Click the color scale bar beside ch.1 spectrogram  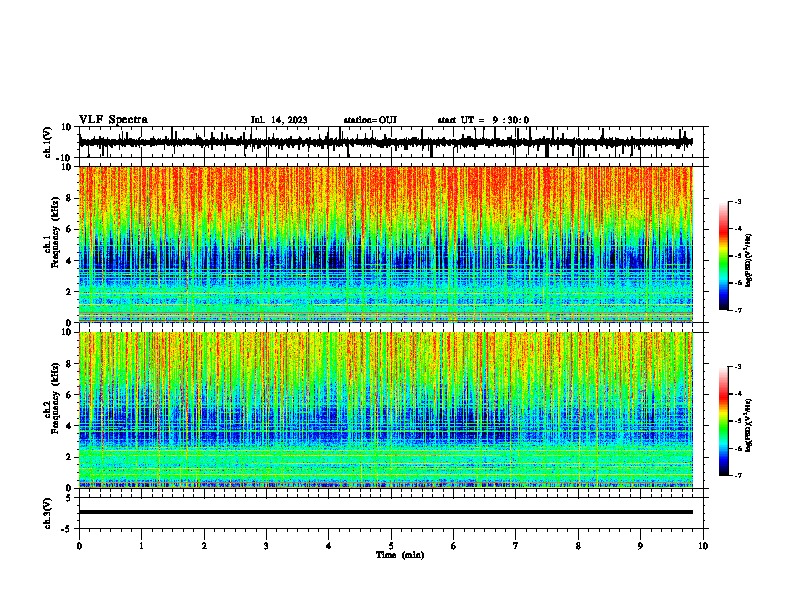[x=724, y=256]
